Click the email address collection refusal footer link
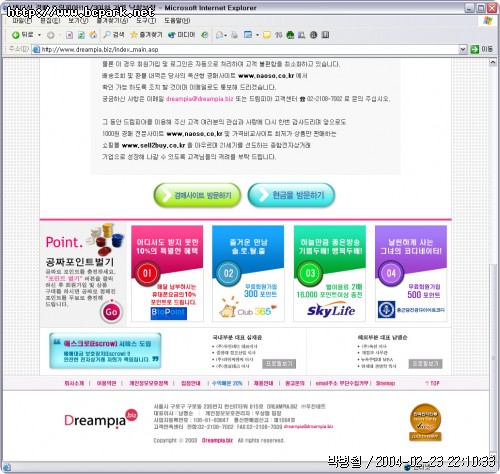The width and height of the screenshot is (500, 474). point(342,383)
